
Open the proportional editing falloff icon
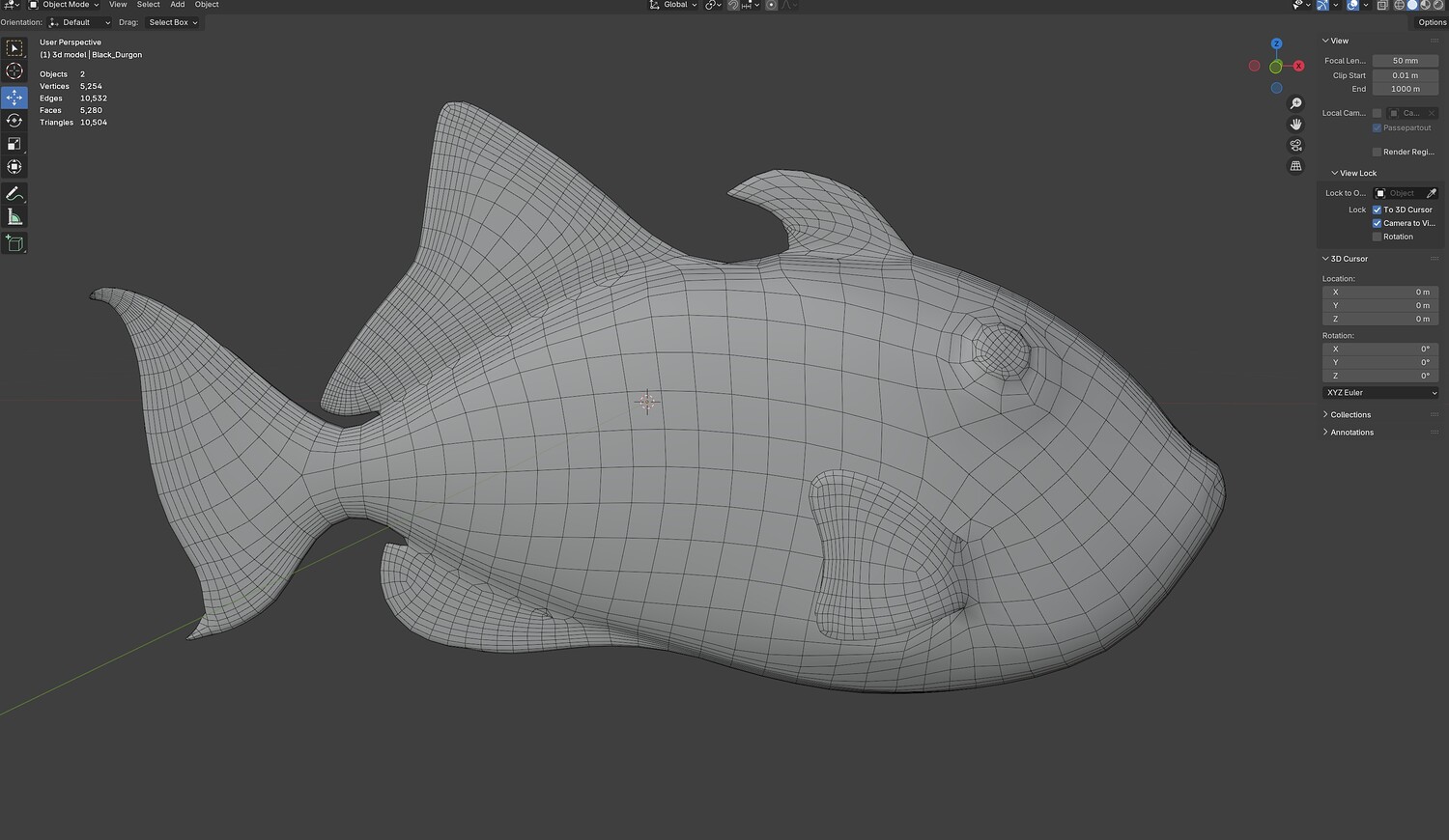[787, 5]
